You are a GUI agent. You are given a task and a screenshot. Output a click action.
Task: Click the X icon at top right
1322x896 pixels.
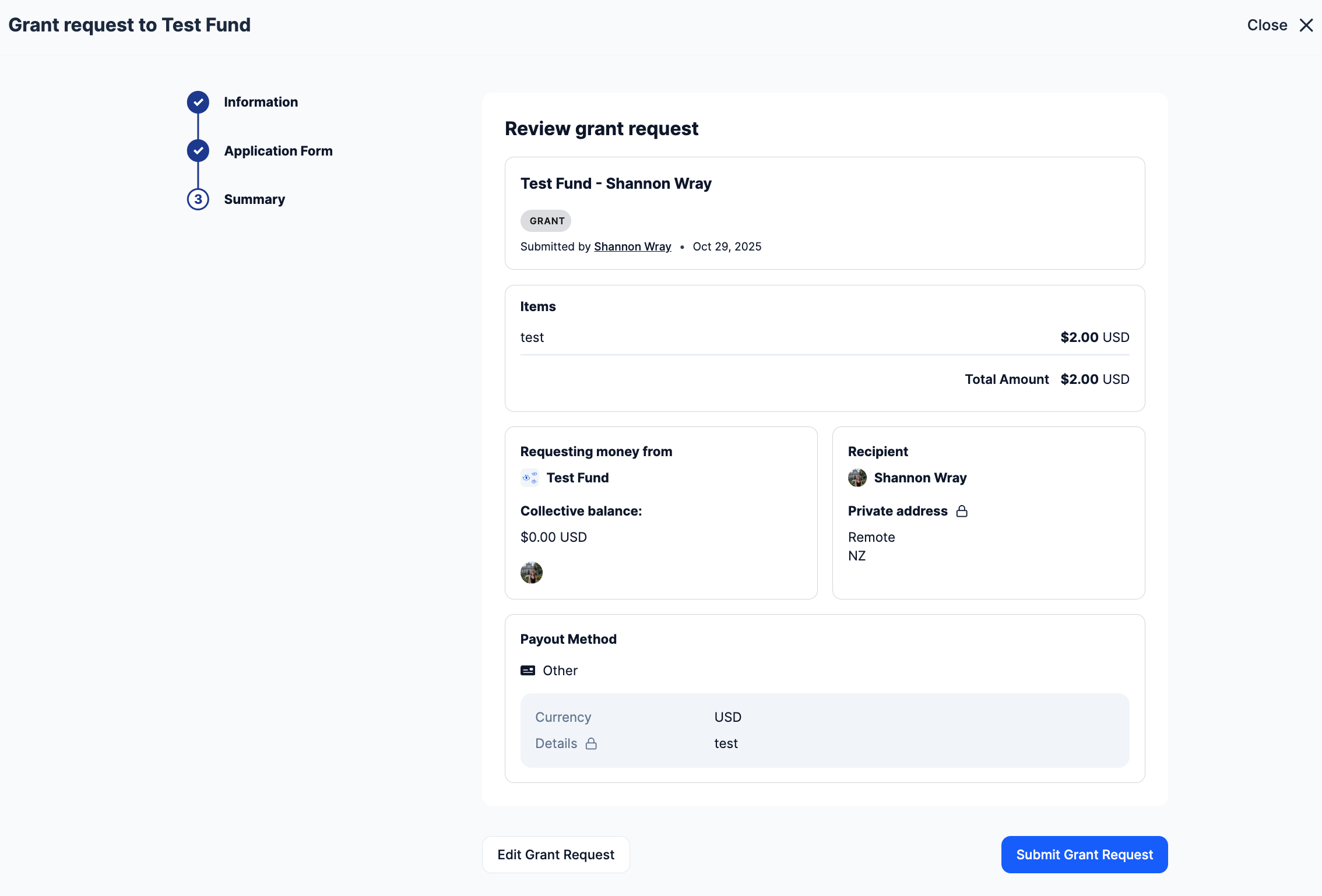[1306, 25]
